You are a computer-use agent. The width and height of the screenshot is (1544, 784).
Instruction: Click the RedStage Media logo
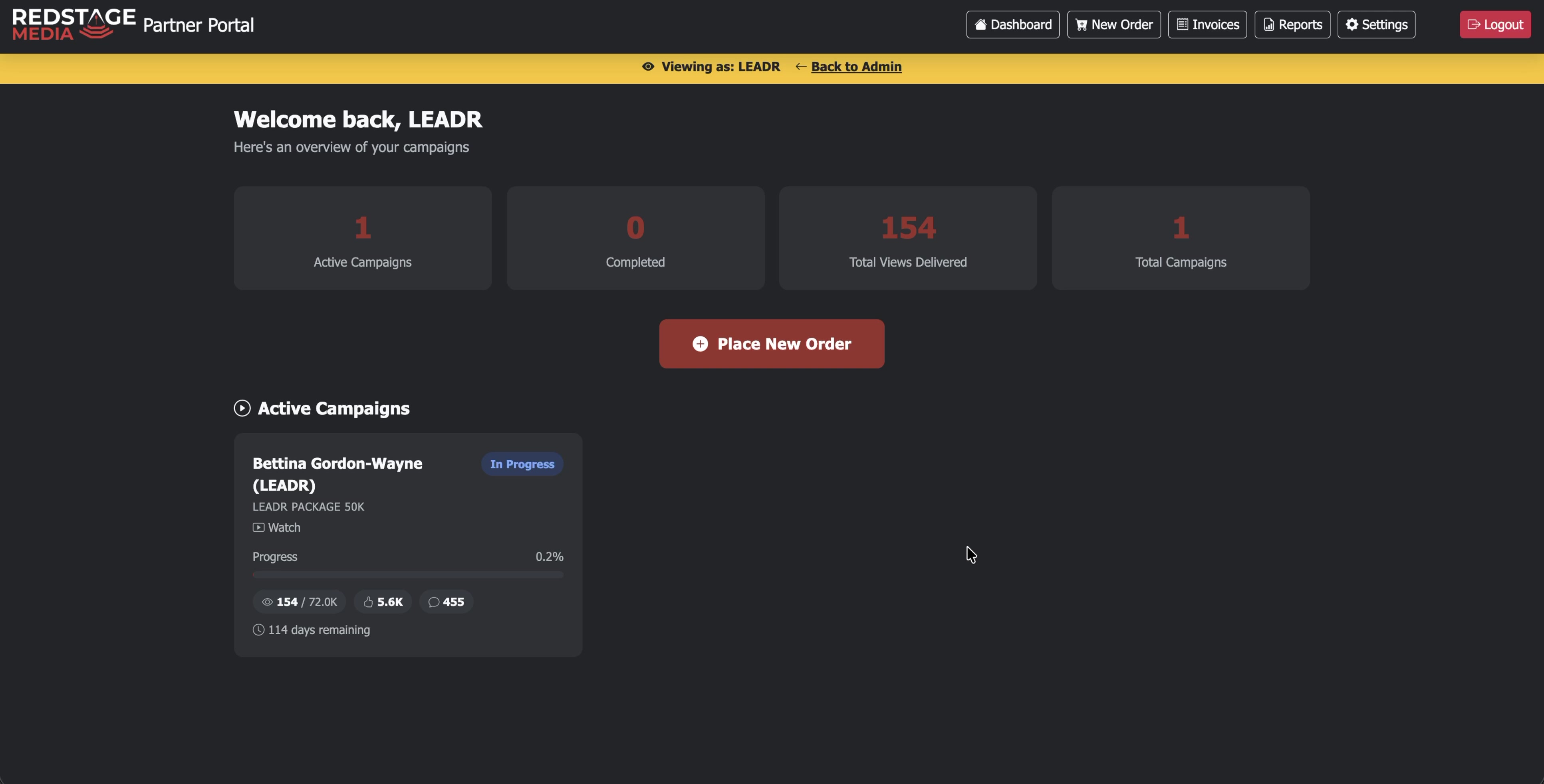click(73, 25)
